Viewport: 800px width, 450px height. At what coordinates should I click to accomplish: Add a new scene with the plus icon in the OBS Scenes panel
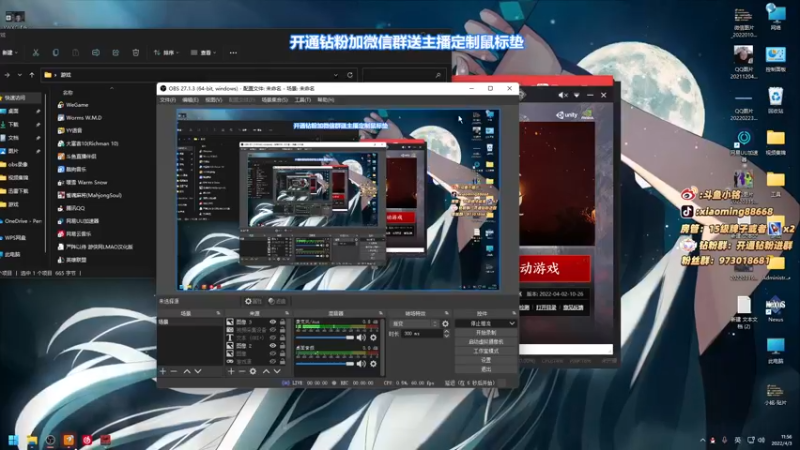163,371
